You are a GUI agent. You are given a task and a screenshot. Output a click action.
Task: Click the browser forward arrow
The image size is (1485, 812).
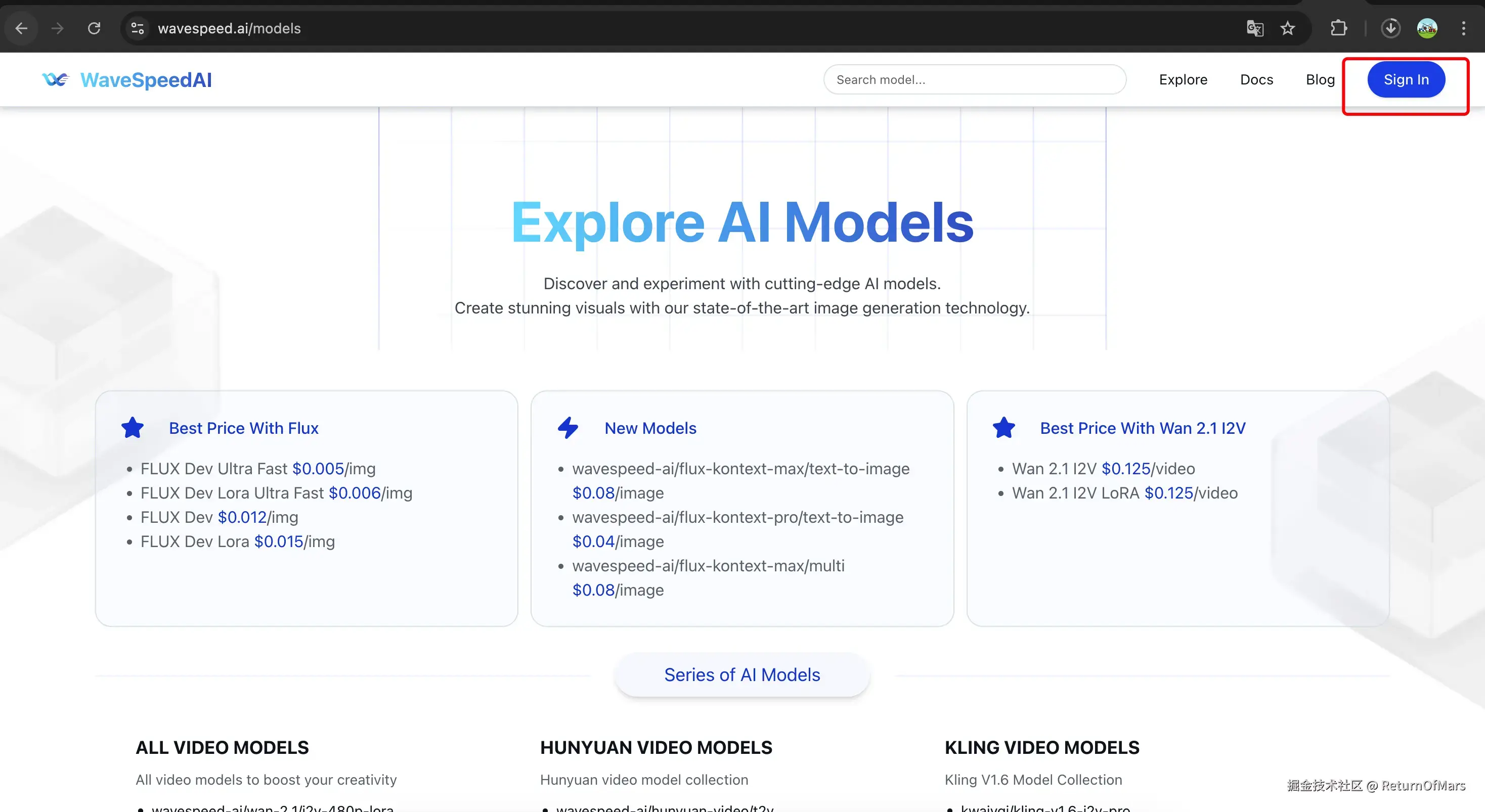click(57, 28)
